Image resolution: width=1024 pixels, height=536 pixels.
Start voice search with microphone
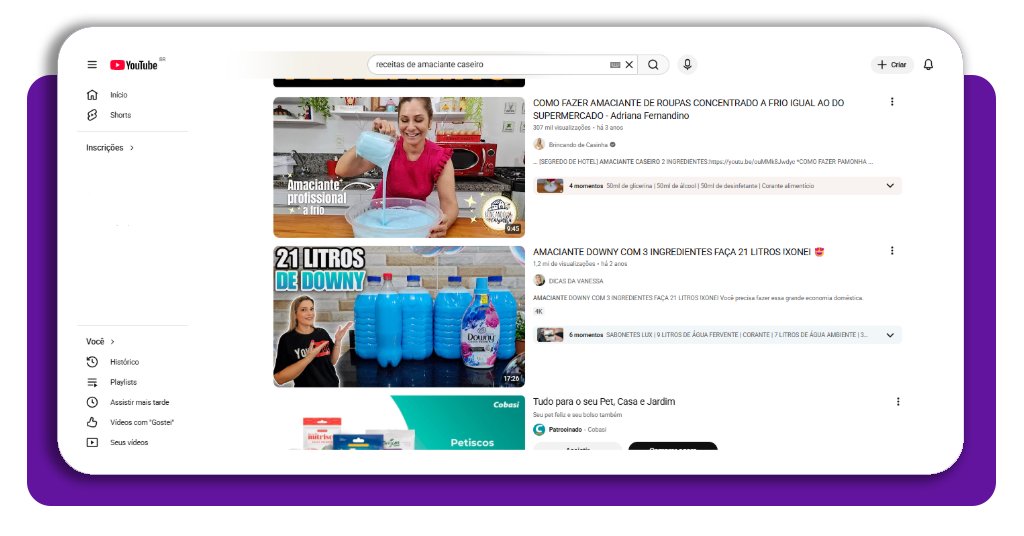click(x=687, y=64)
